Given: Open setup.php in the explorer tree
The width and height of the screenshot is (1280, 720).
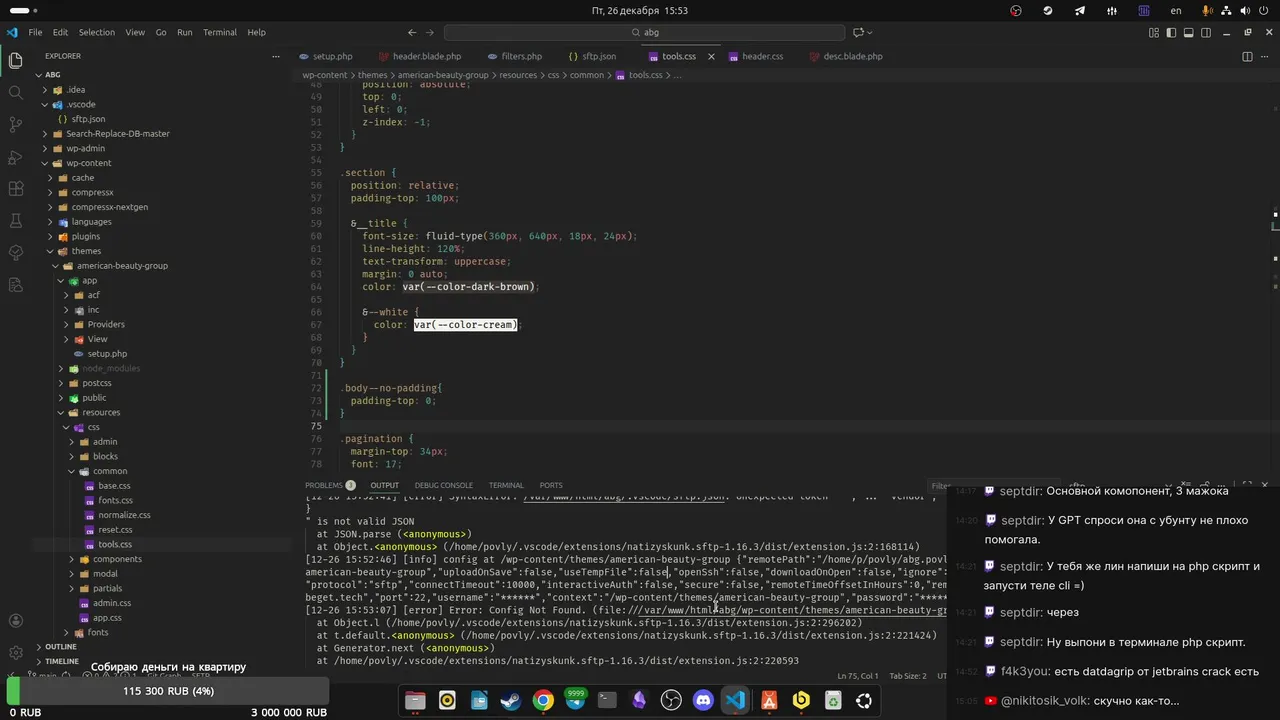Looking at the screenshot, I should pyautogui.click(x=107, y=354).
